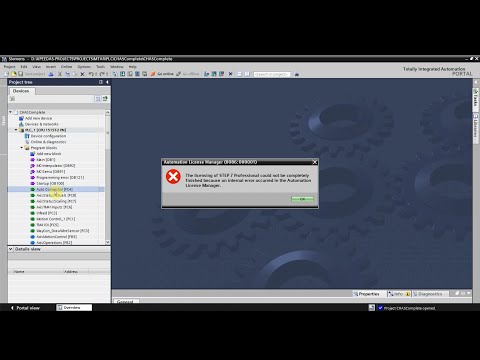Click the green Infeed [FC2] block icon
This screenshot has height=360, width=480.
[32, 213]
